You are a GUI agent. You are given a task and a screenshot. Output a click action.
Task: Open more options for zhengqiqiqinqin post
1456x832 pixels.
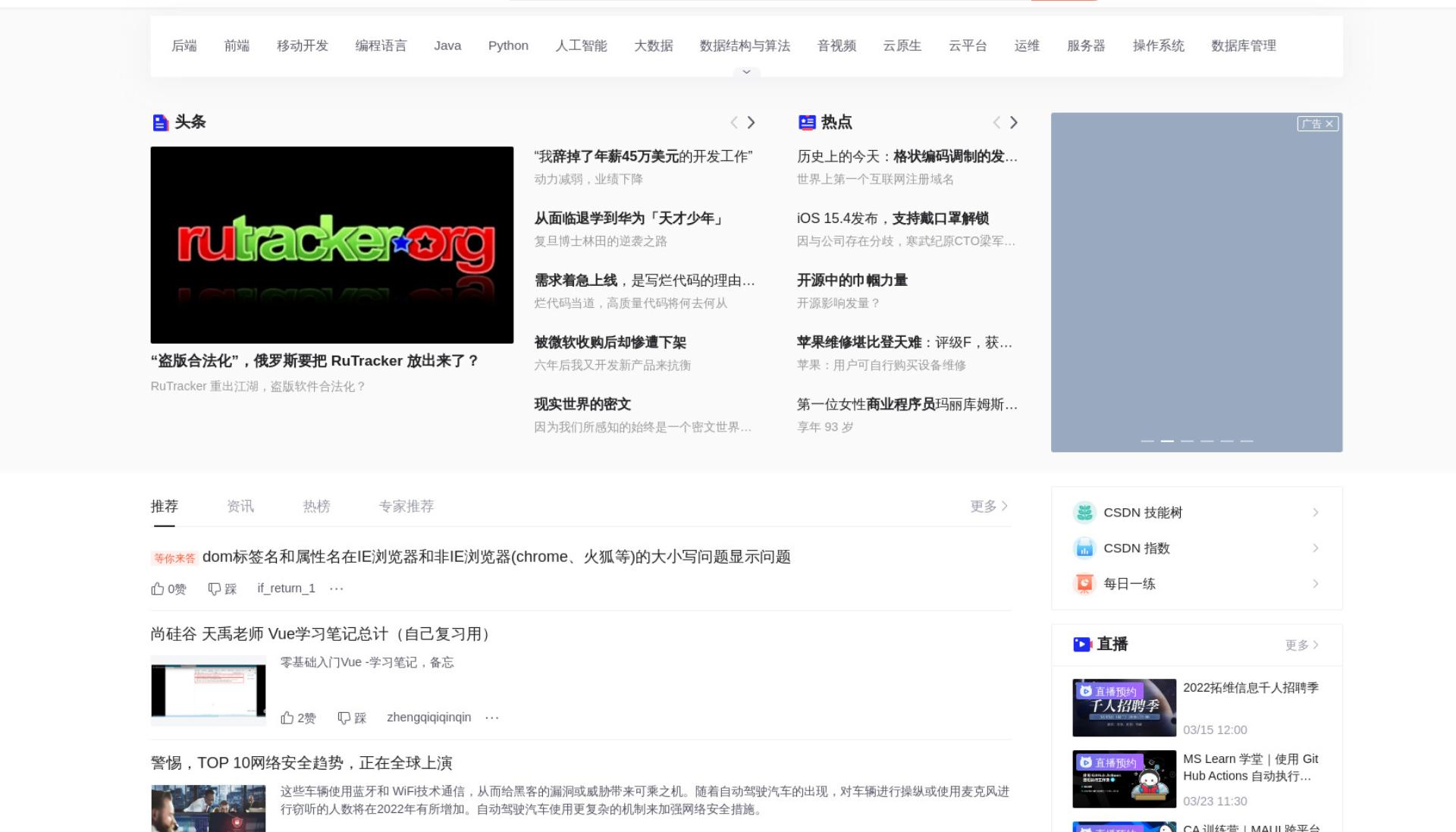(492, 717)
